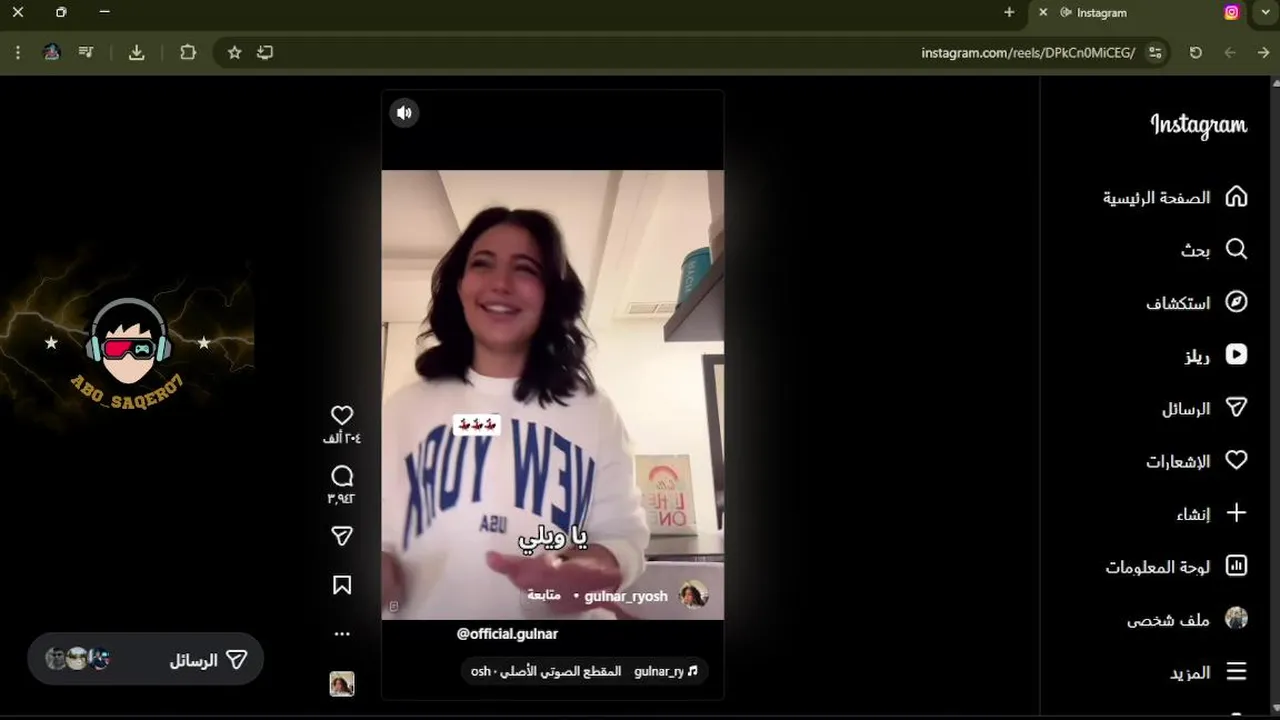
Task: Open لوحة المعلومات dashboard
Action: 1176,566
